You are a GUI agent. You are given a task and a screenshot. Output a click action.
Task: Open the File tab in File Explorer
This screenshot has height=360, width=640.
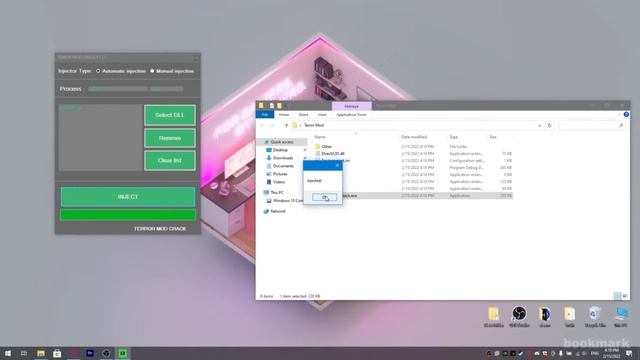click(265, 115)
